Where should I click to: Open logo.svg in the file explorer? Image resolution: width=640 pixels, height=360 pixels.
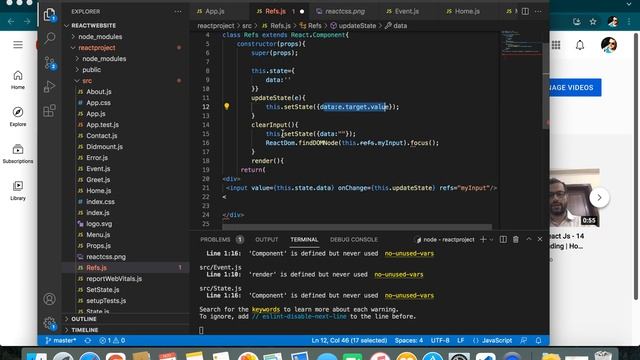[99, 224]
